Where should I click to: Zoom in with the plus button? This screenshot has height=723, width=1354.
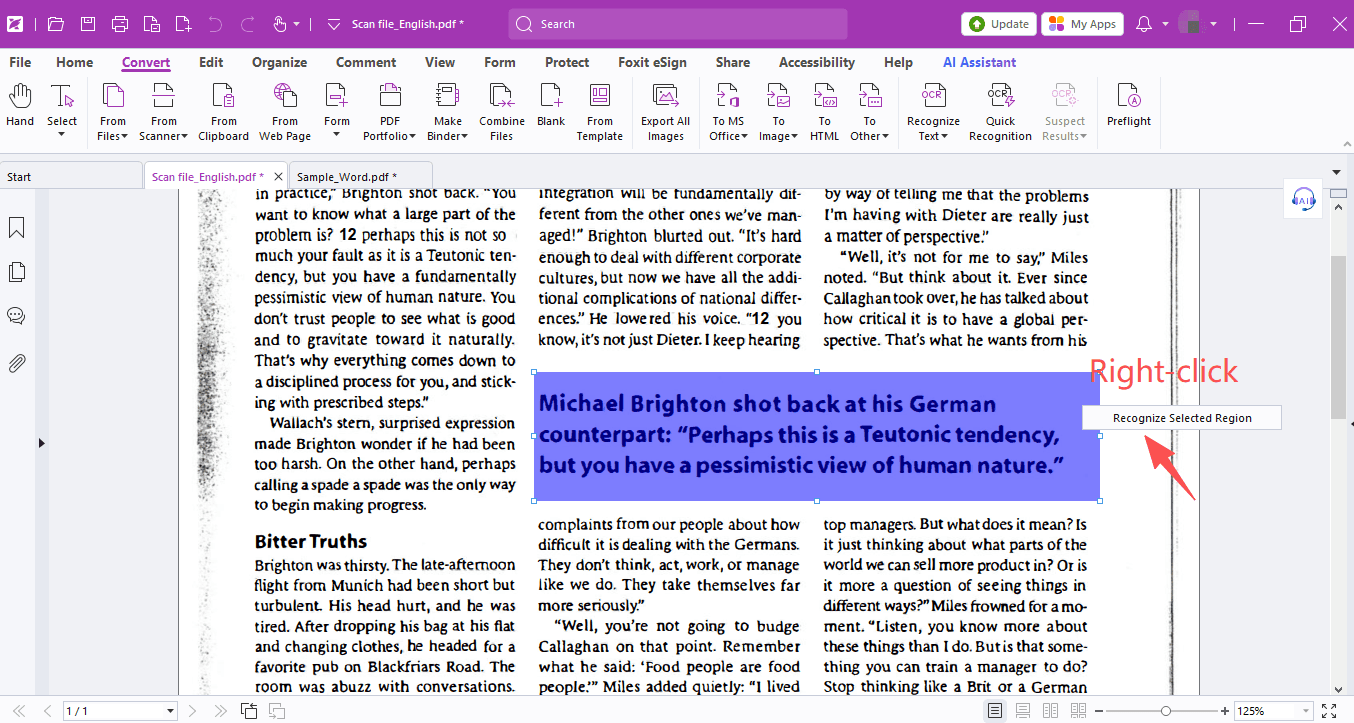point(1225,711)
